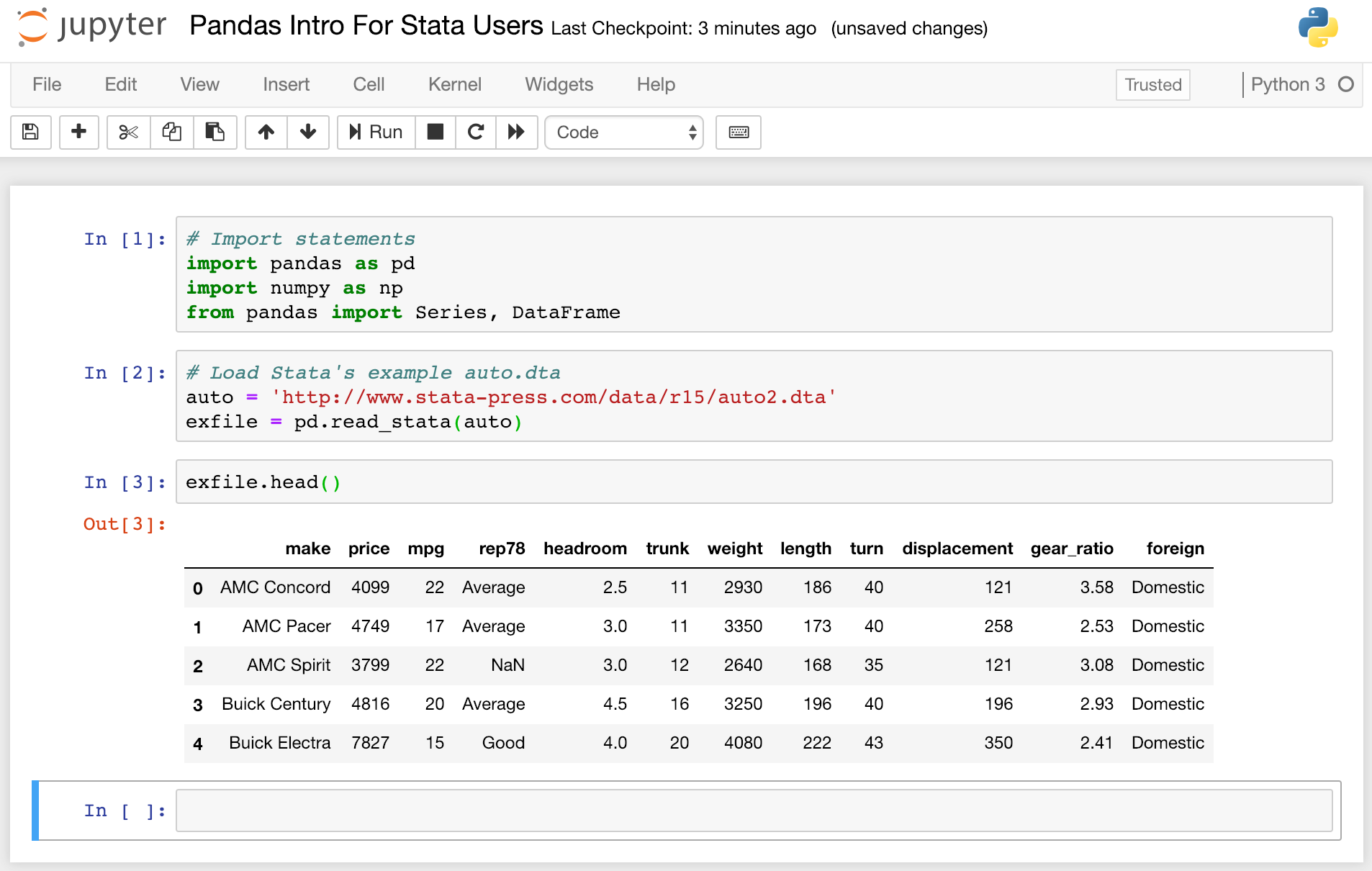Image resolution: width=1372 pixels, height=871 pixels.
Task: Click the Trusted notebook button
Action: (x=1153, y=84)
